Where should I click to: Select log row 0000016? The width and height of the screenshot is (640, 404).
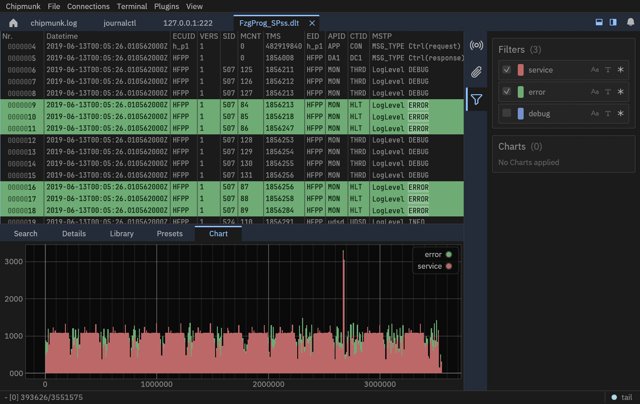point(232,187)
